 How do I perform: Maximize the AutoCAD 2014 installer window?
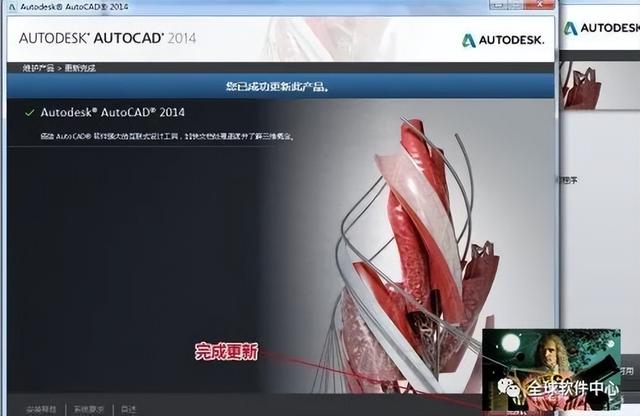(x=516, y=4)
